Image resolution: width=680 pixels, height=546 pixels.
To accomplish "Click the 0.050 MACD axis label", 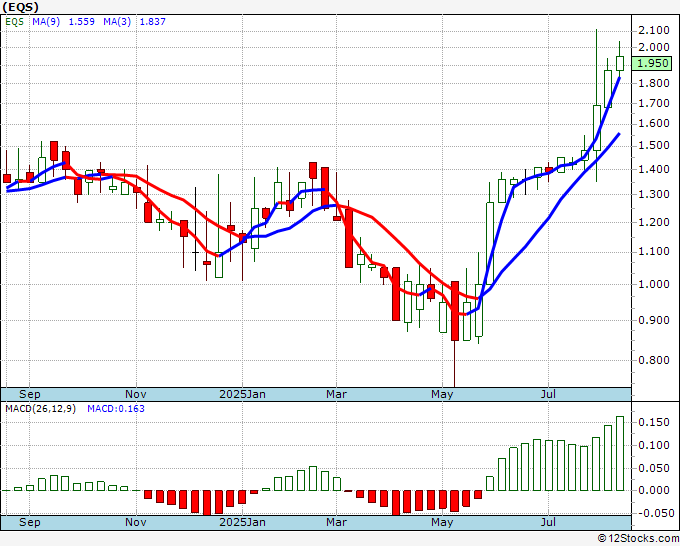I will (654, 468).
